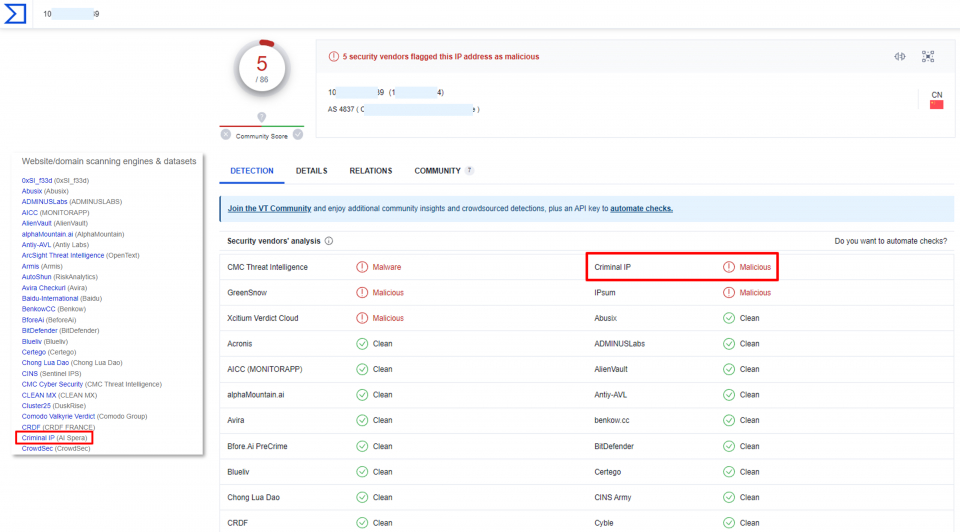Open the CrowdSec link in engines list
Screen dimensions: 960x532
coord(37,449)
